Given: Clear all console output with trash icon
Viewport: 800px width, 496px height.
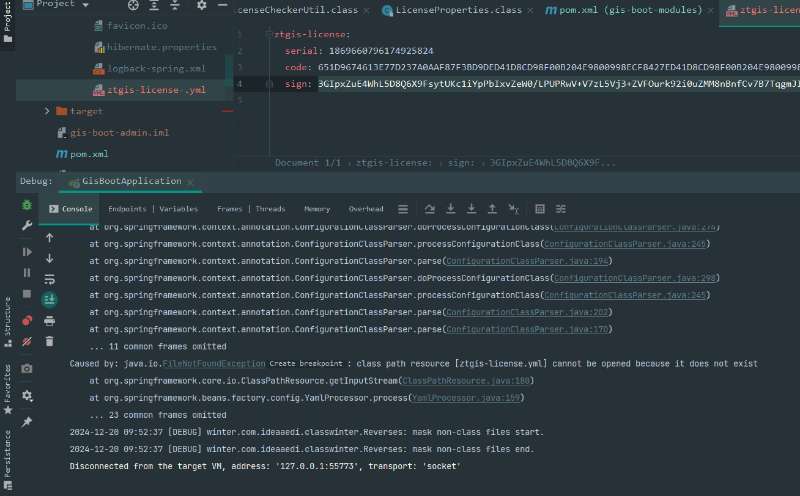Looking at the screenshot, I should (50, 341).
